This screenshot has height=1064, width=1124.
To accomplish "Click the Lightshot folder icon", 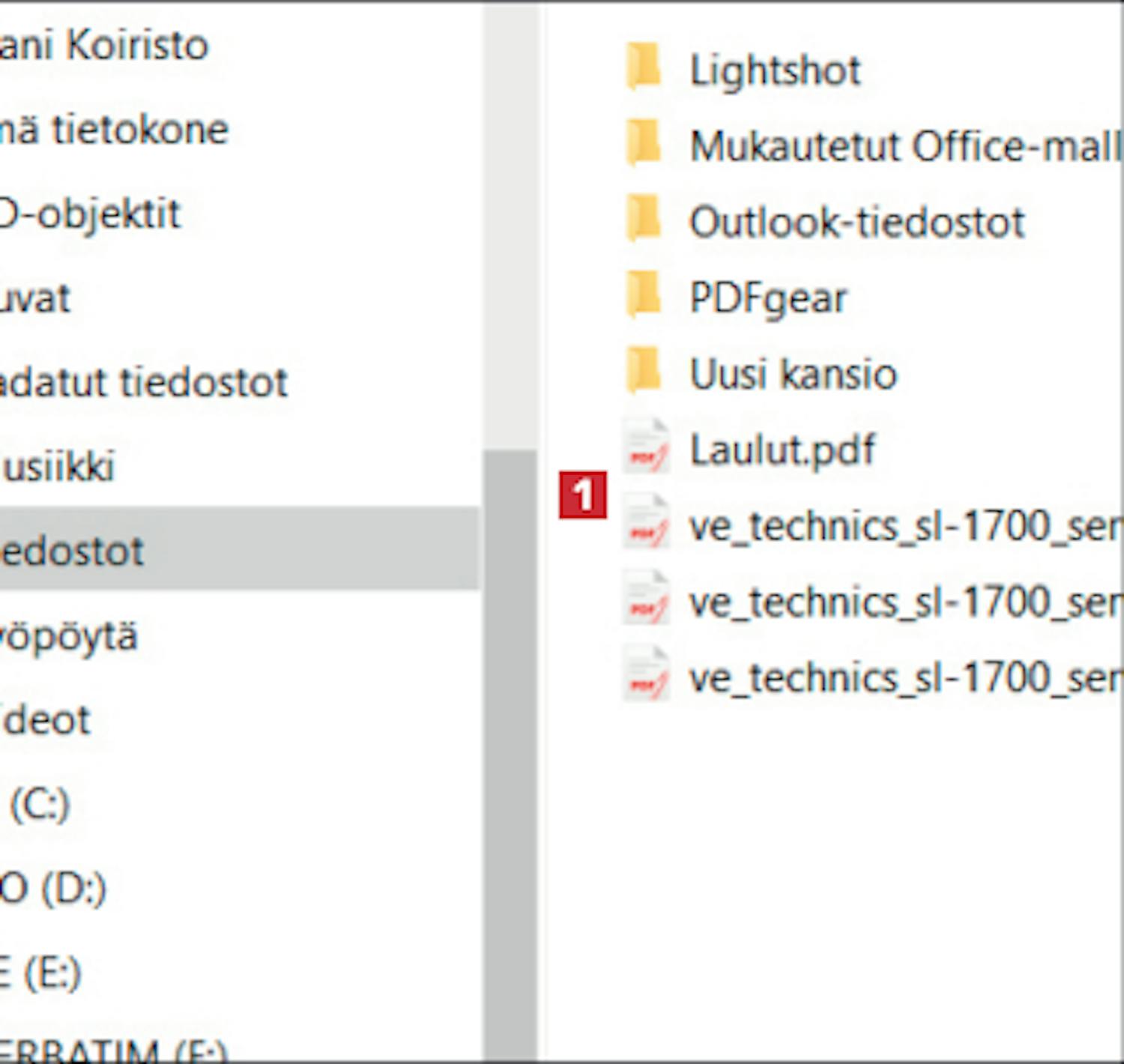I will (643, 67).
